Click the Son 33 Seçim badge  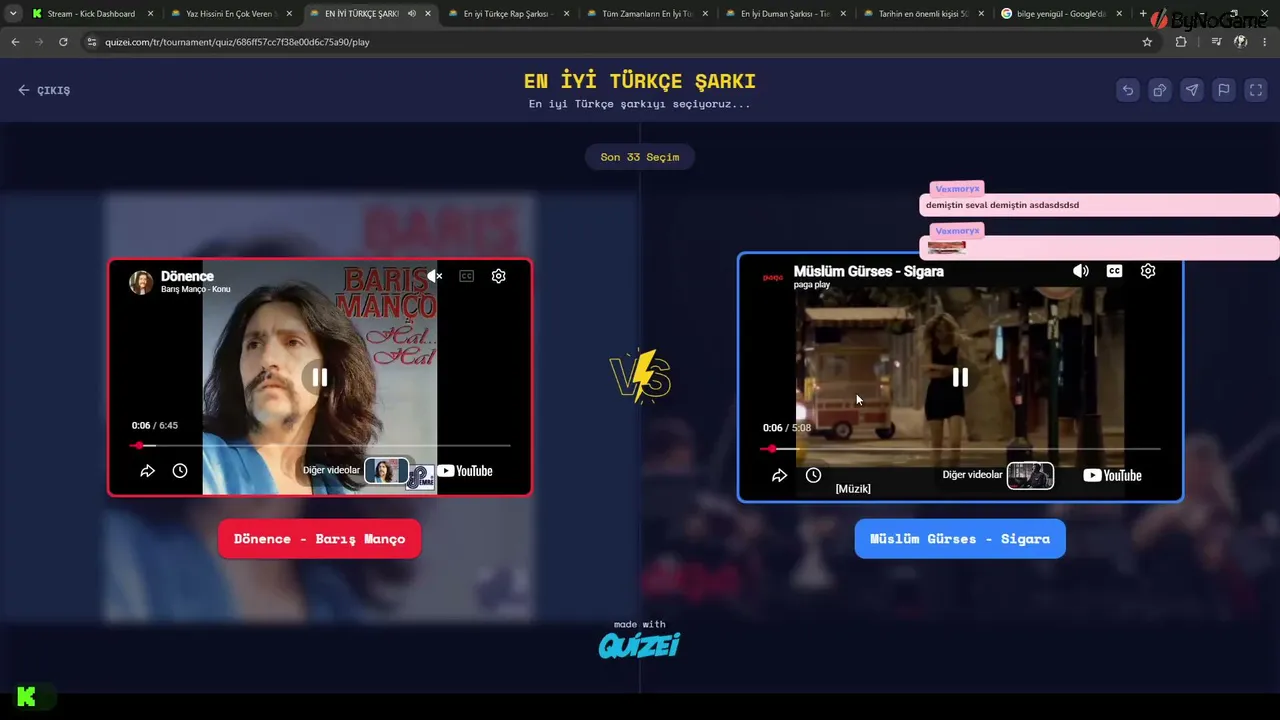640,157
